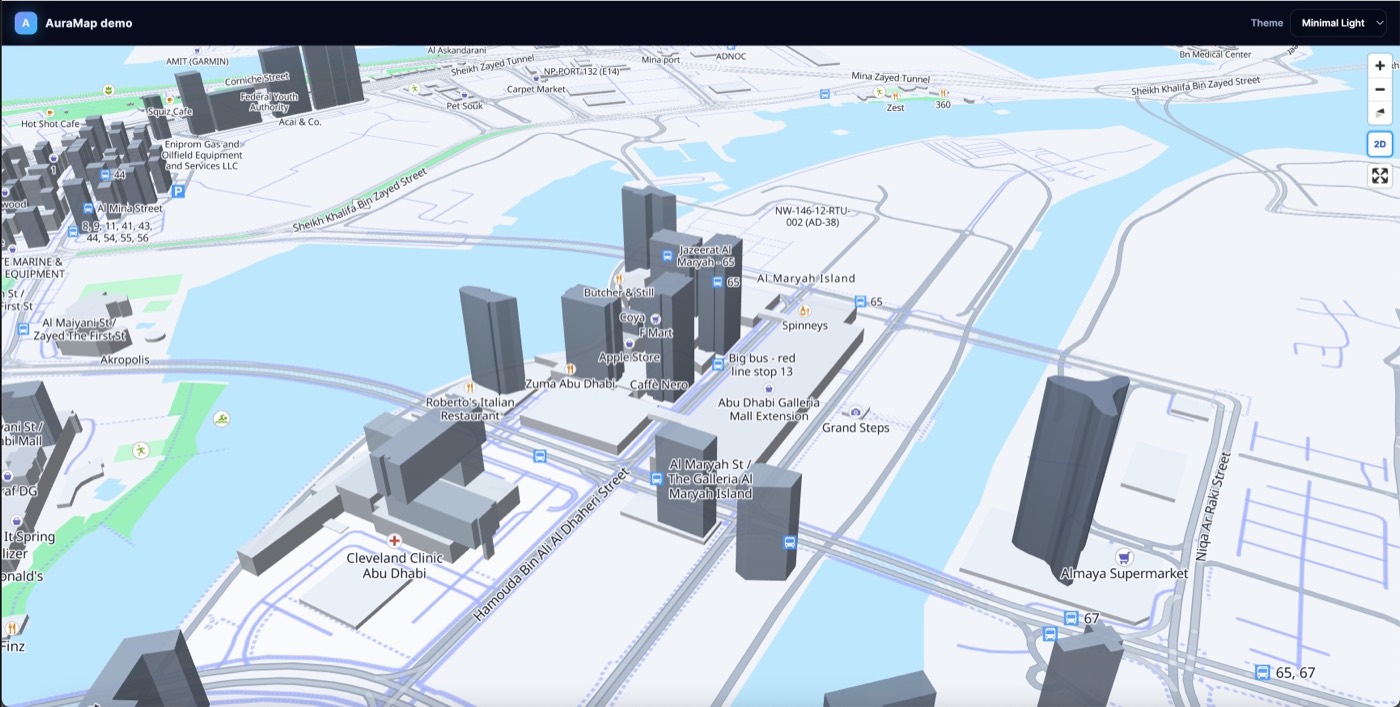The image size is (1400, 707).
Task: Click the ADNOC label
Action: coord(731,56)
